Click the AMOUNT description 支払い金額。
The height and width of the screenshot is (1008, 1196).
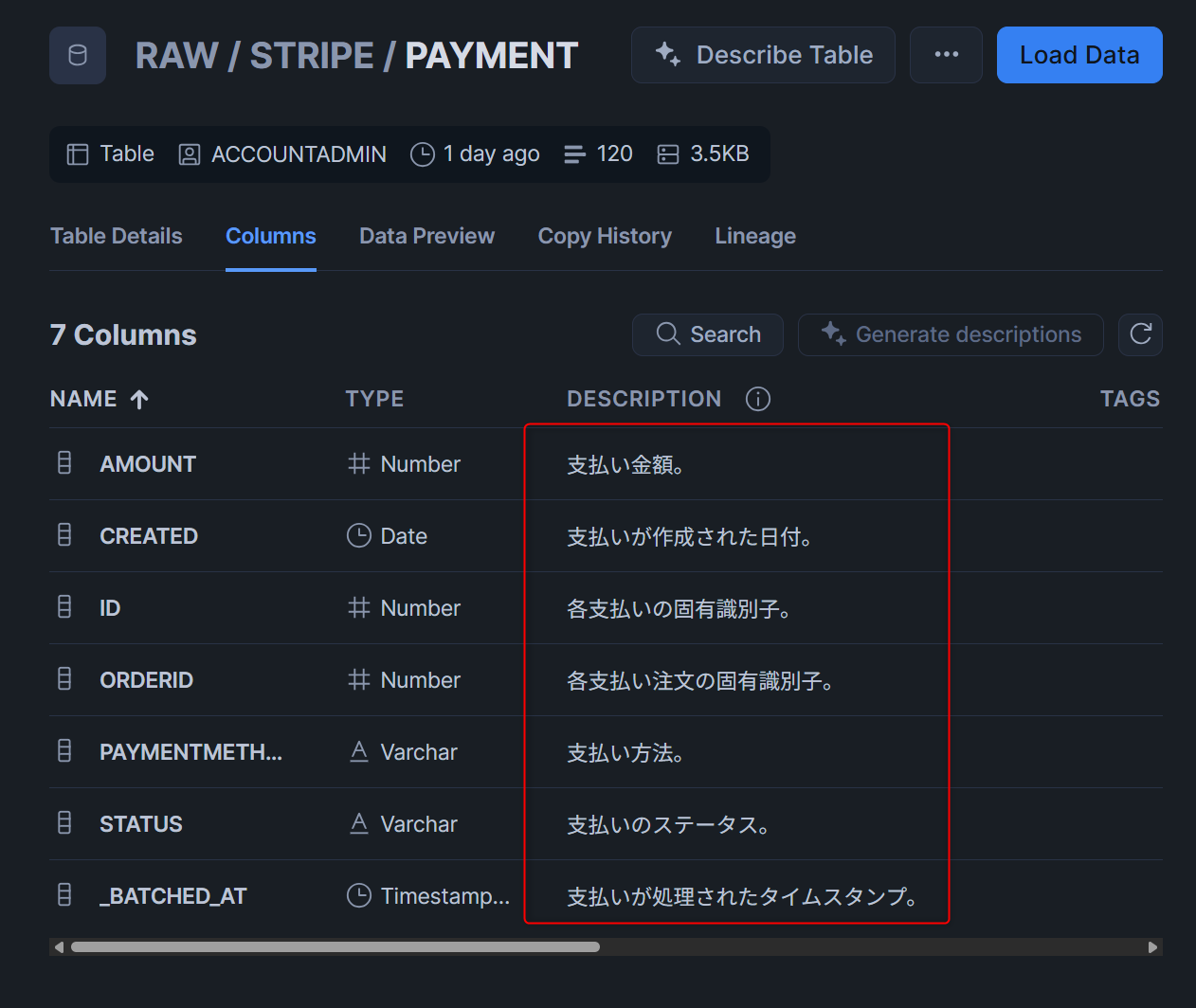click(x=625, y=464)
